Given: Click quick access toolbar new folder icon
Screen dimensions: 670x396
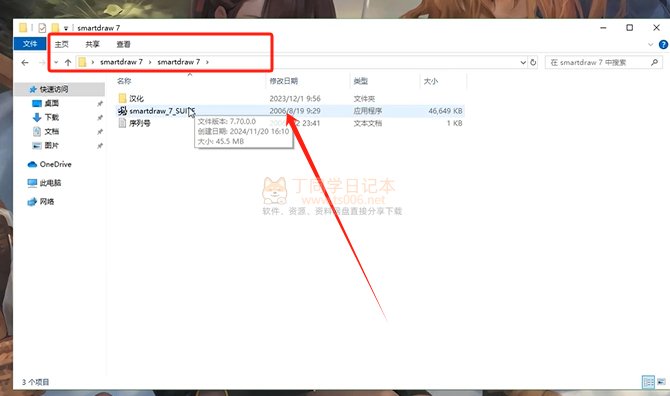Looking at the screenshot, I should [x=55, y=28].
